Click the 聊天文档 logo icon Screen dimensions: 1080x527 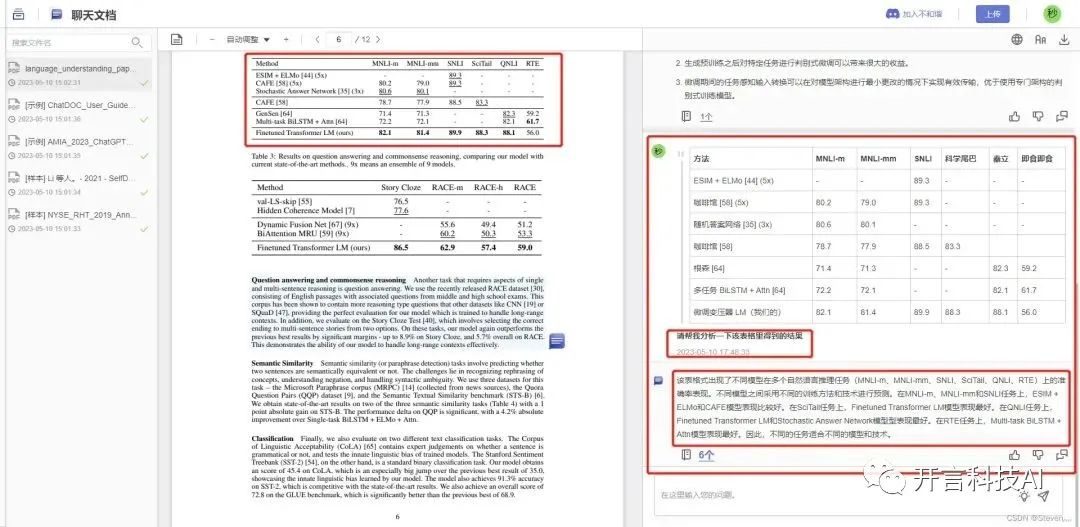(56, 14)
